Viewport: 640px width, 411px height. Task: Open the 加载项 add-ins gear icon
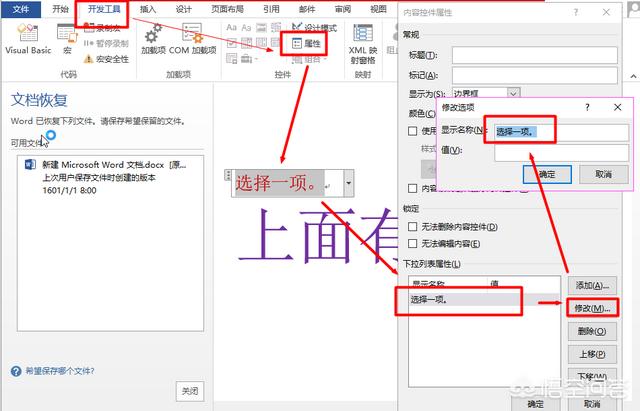[153, 39]
